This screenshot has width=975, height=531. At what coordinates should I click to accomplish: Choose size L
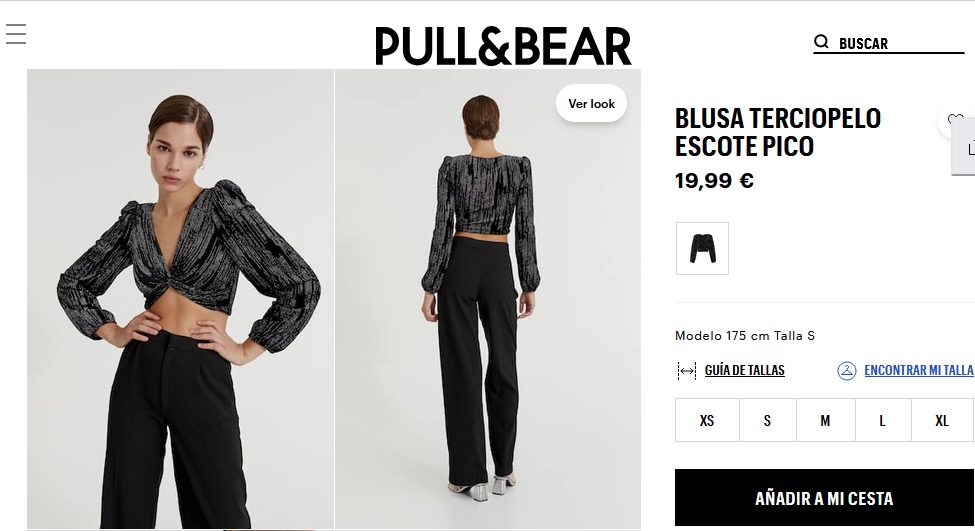882,421
